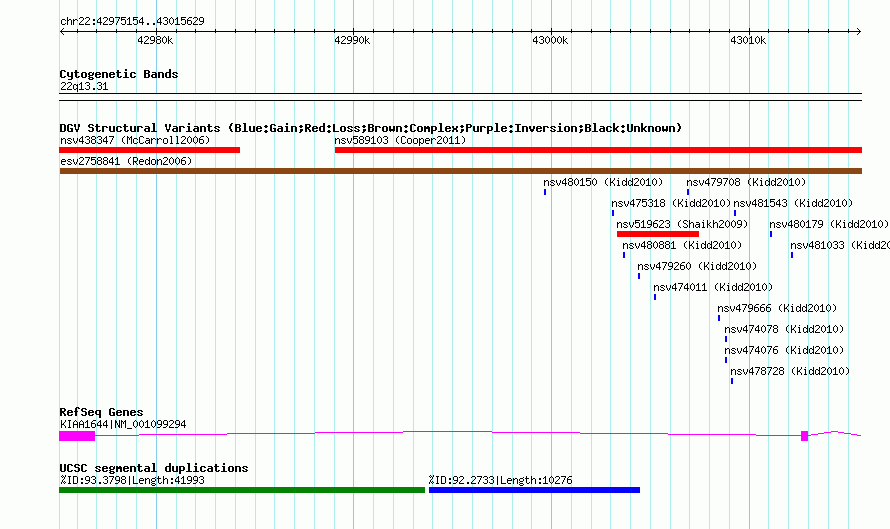Screen dimensions: 890x529
Task: Open the KIAA1644|NM_001099294 gene label
Action: 123,424
